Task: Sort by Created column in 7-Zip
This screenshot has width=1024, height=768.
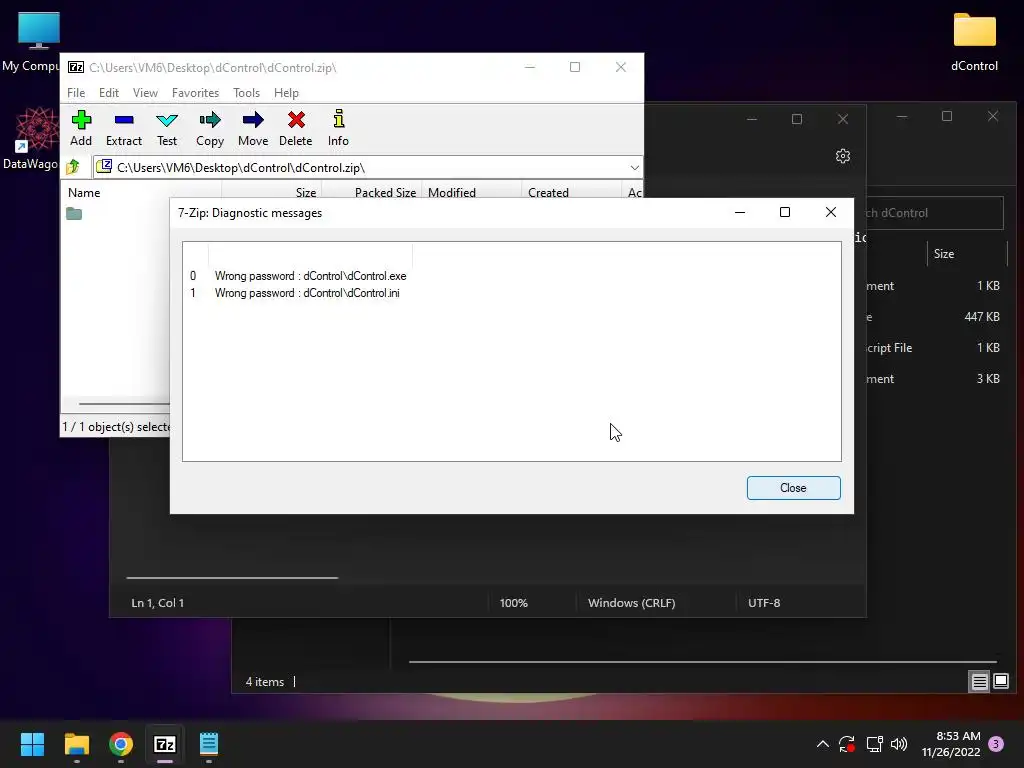Action: coord(571,192)
